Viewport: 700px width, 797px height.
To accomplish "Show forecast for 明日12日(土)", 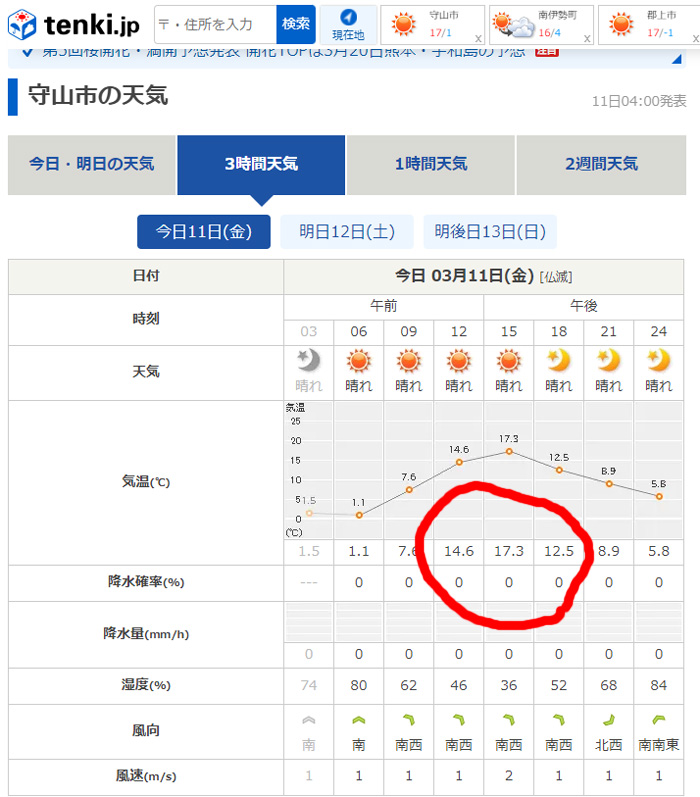I will point(347,232).
